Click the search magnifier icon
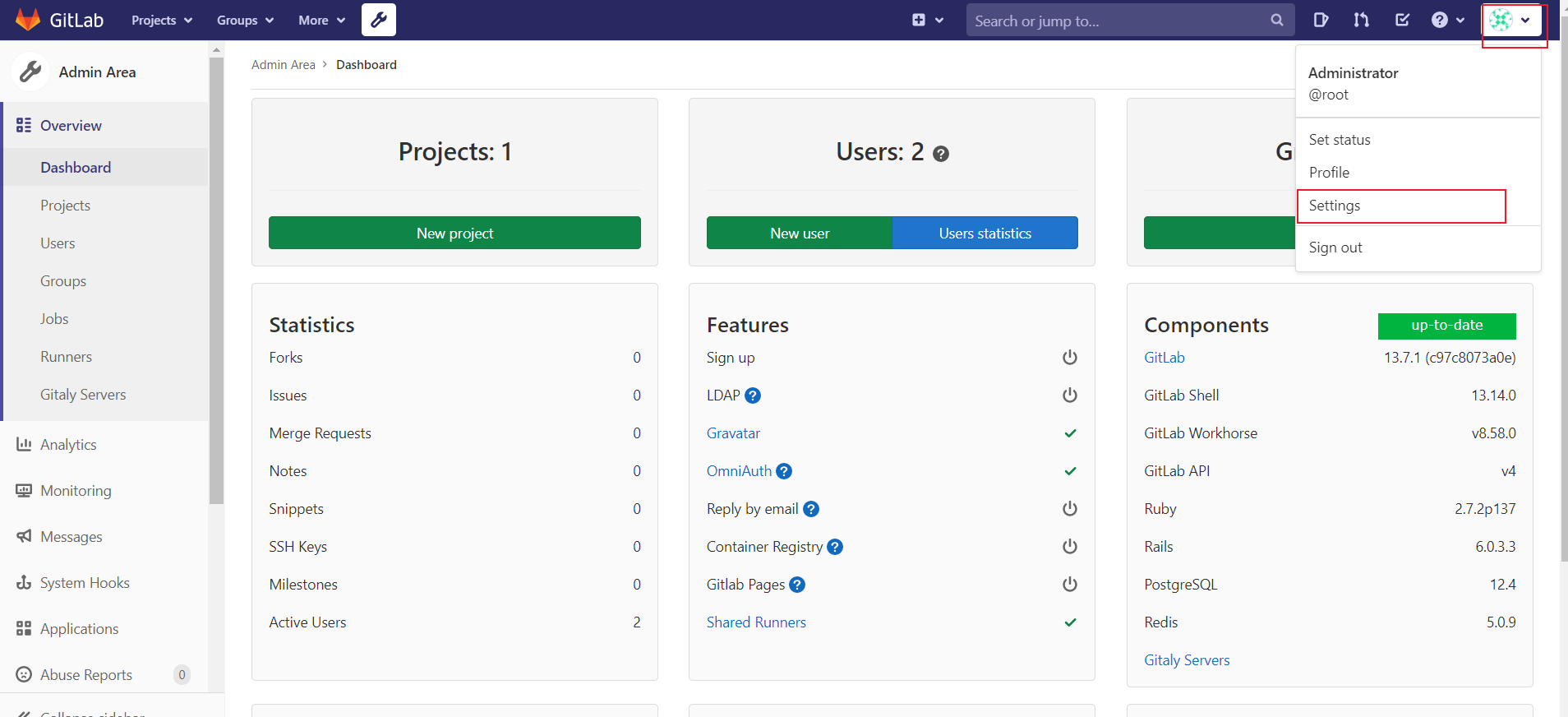Image resolution: width=1568 pixels, height=717 pixels. [x=1276, y=21]
